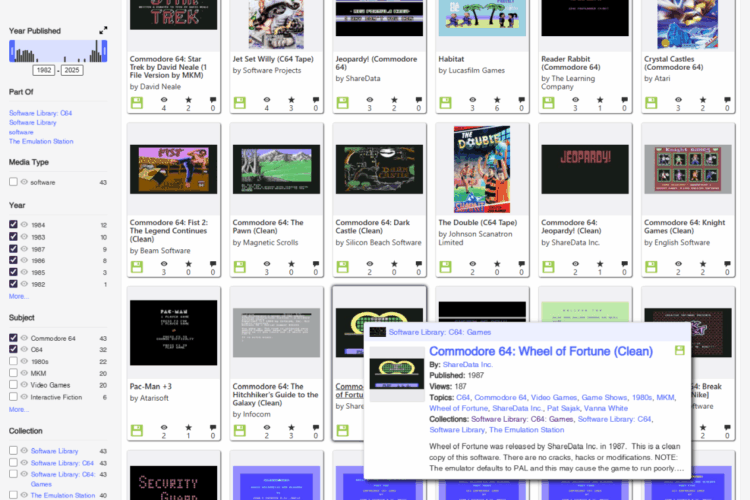750x500 pixels.
Task: Uncheck the 1983 year filter
Action: pyautogui.click(x=13, y=236)
